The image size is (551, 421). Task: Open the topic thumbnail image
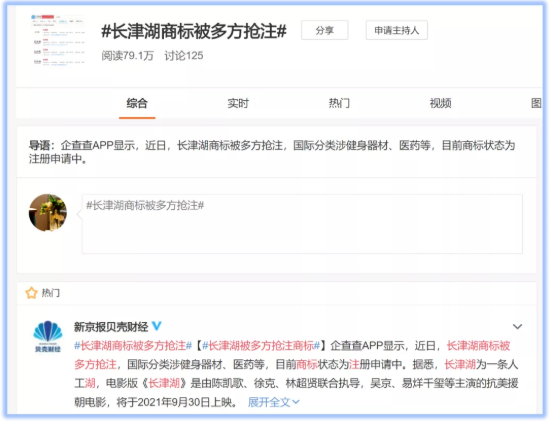(x=58, y=41)
